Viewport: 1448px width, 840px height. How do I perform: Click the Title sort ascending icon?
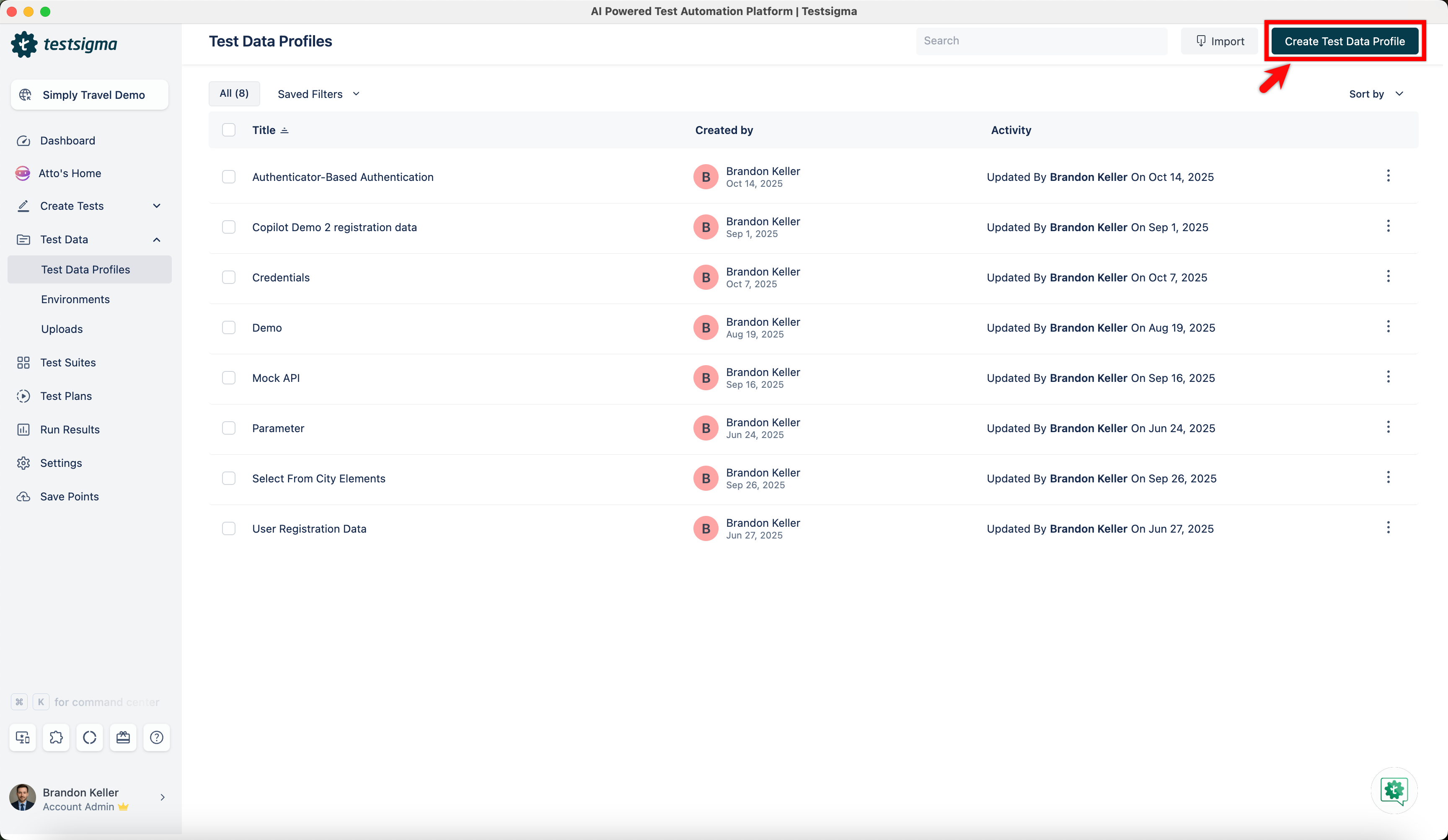coord(284,130)
